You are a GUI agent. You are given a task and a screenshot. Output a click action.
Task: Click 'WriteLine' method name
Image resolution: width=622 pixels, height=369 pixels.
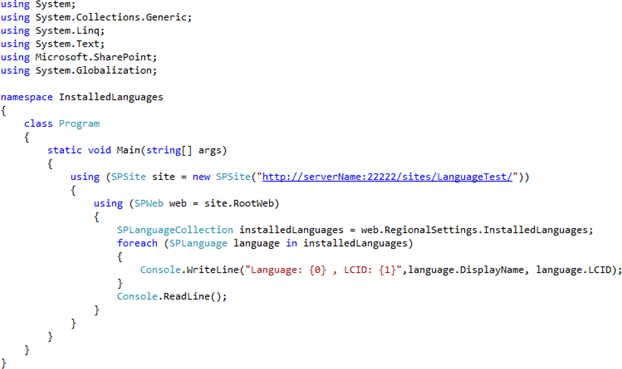tap(213, 270)
